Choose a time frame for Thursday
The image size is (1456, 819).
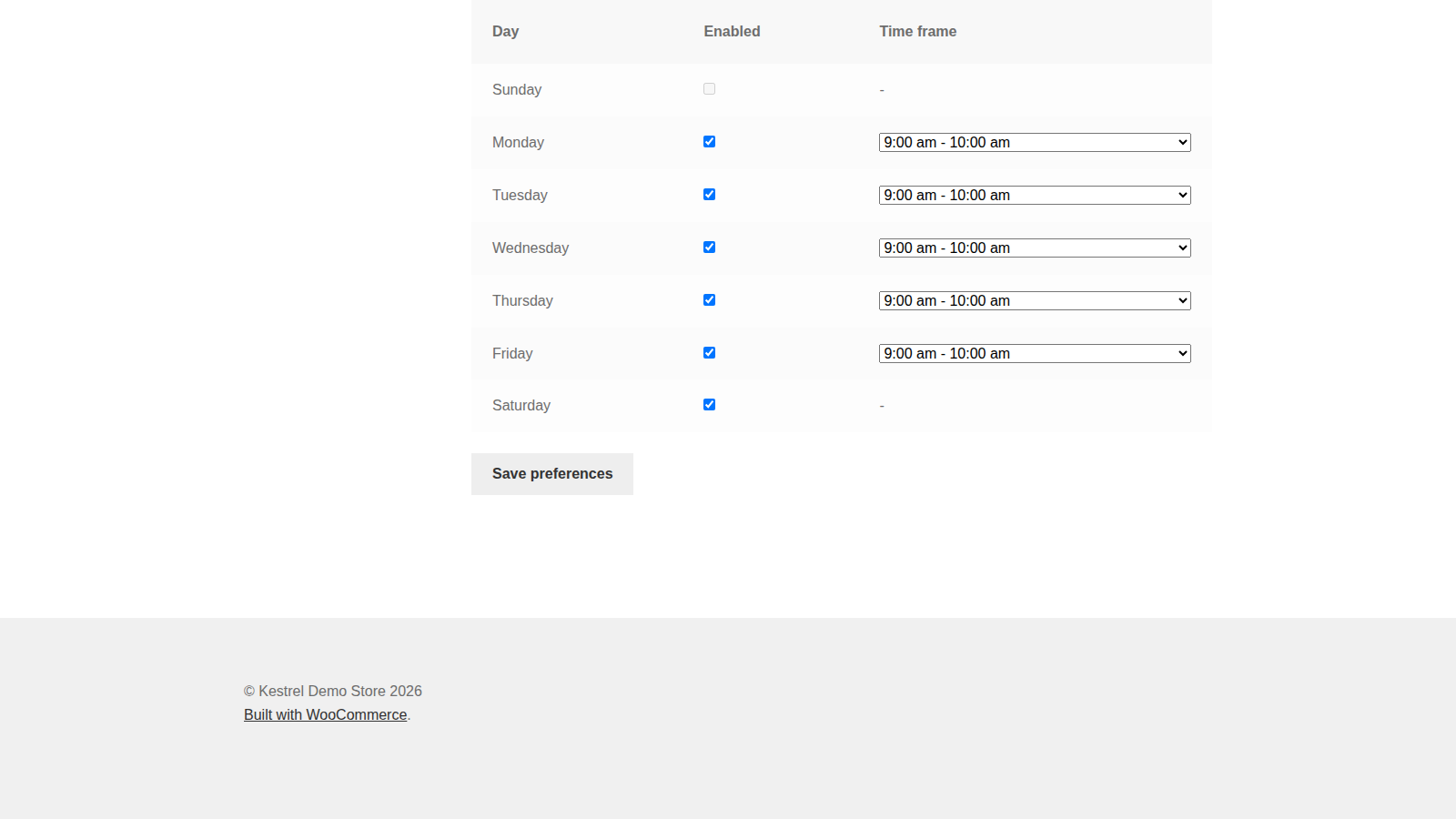tap(1035, 301)
